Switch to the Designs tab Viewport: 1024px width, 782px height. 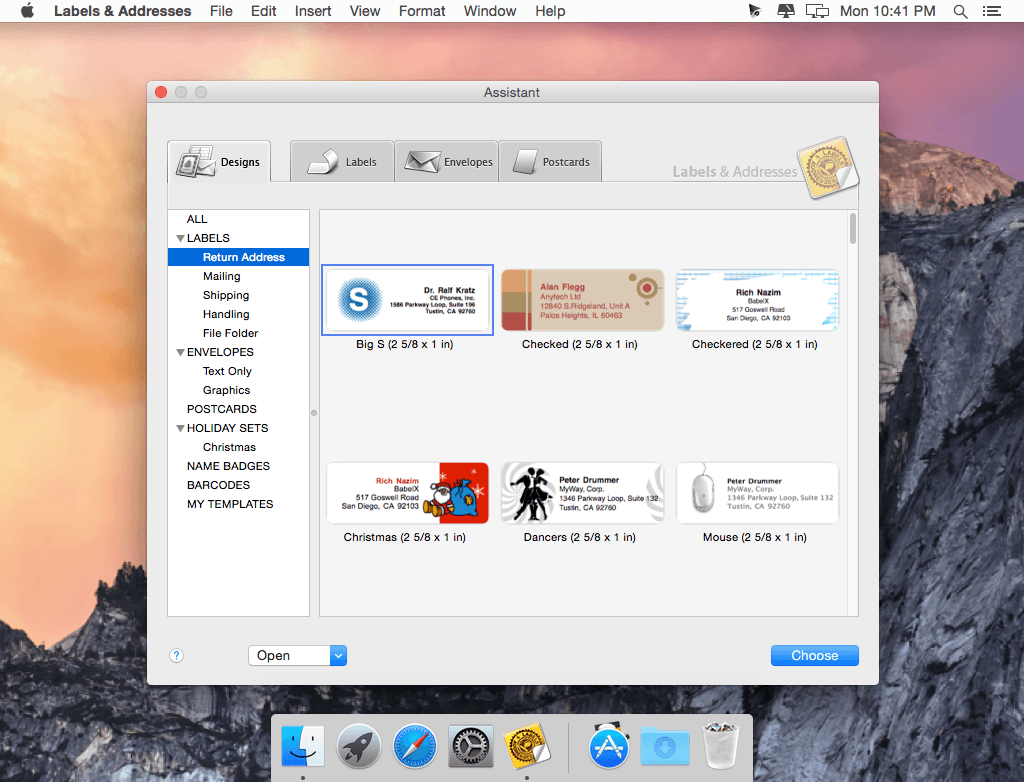[219, 161]
